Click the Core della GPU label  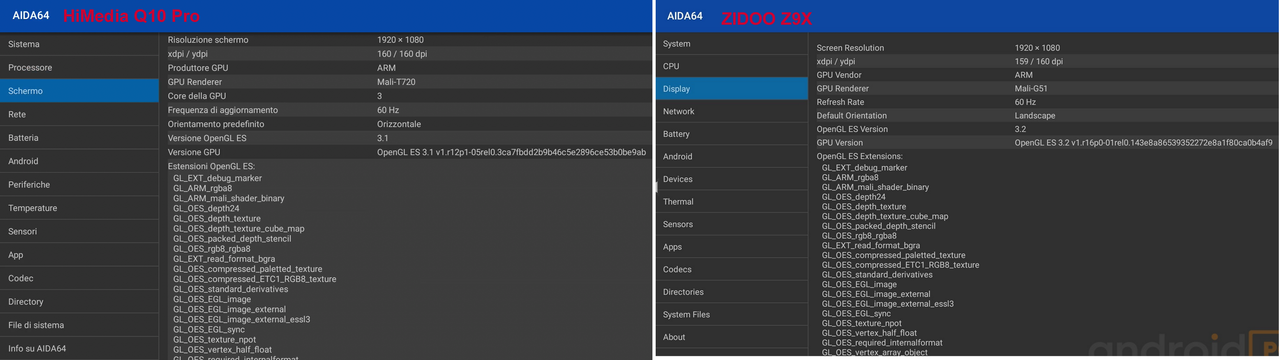point(197,96)
